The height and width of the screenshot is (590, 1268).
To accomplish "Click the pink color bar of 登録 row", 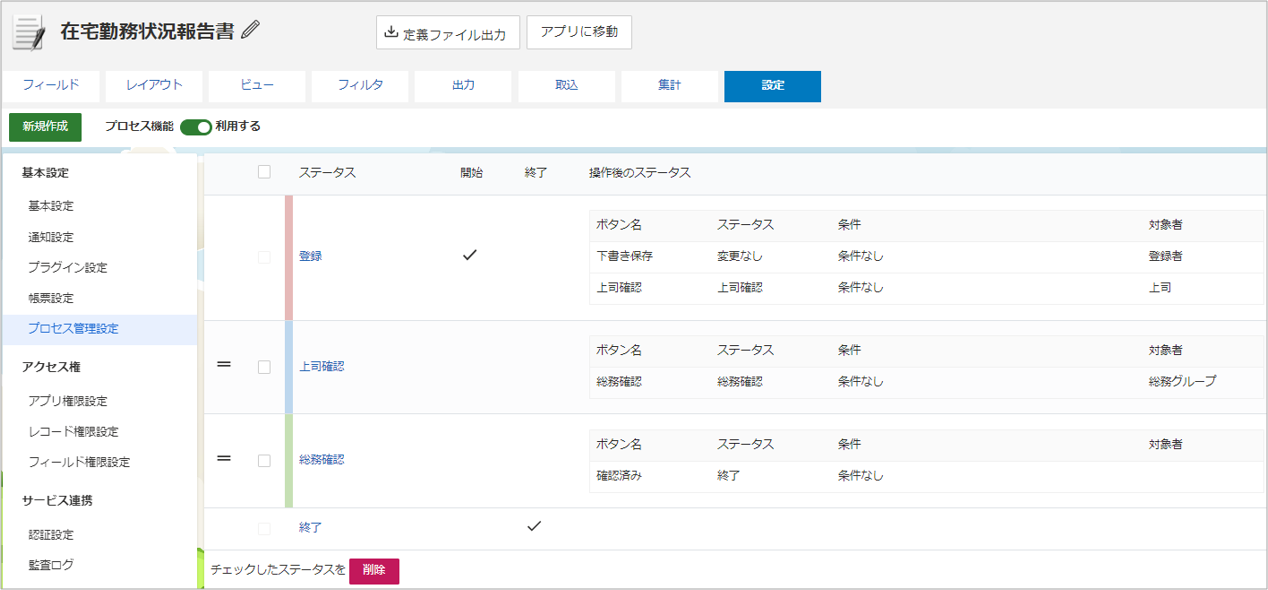I will [x=289, y=257].
